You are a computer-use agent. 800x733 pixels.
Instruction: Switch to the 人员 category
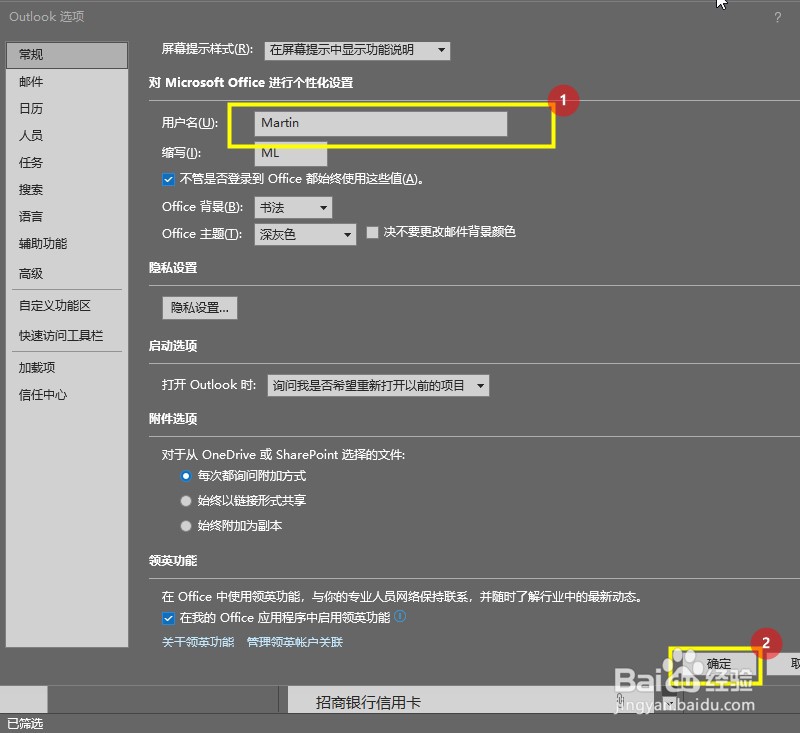[x=67, y=136]
